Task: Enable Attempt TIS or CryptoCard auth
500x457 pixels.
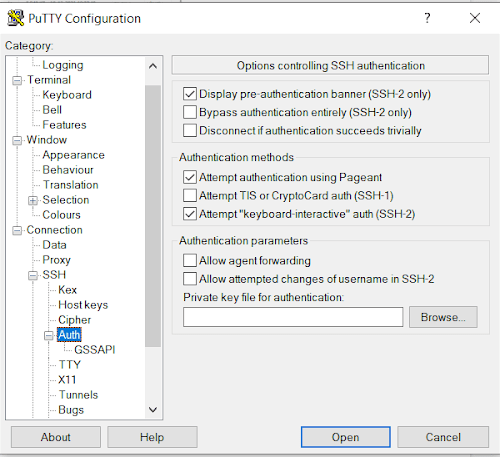Action: (190, 196)
